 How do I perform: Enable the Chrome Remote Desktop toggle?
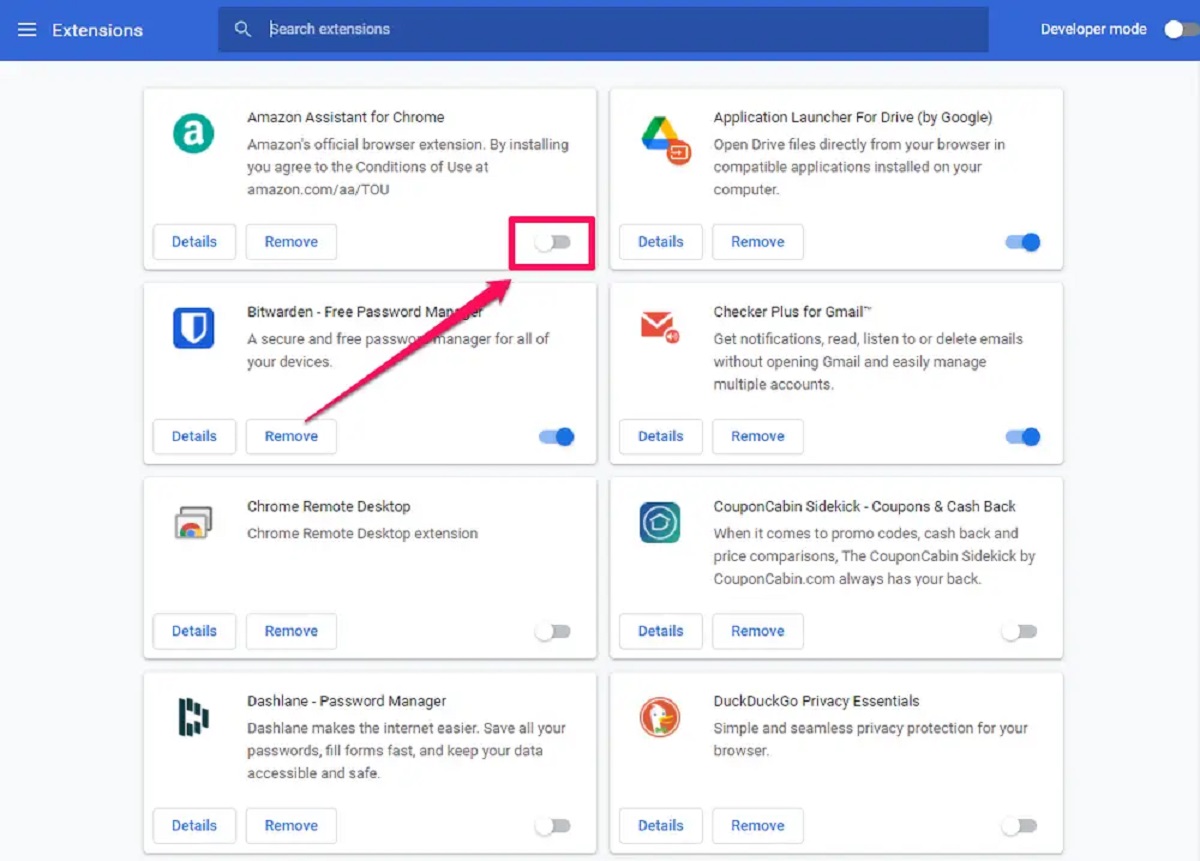click(552, 632)
